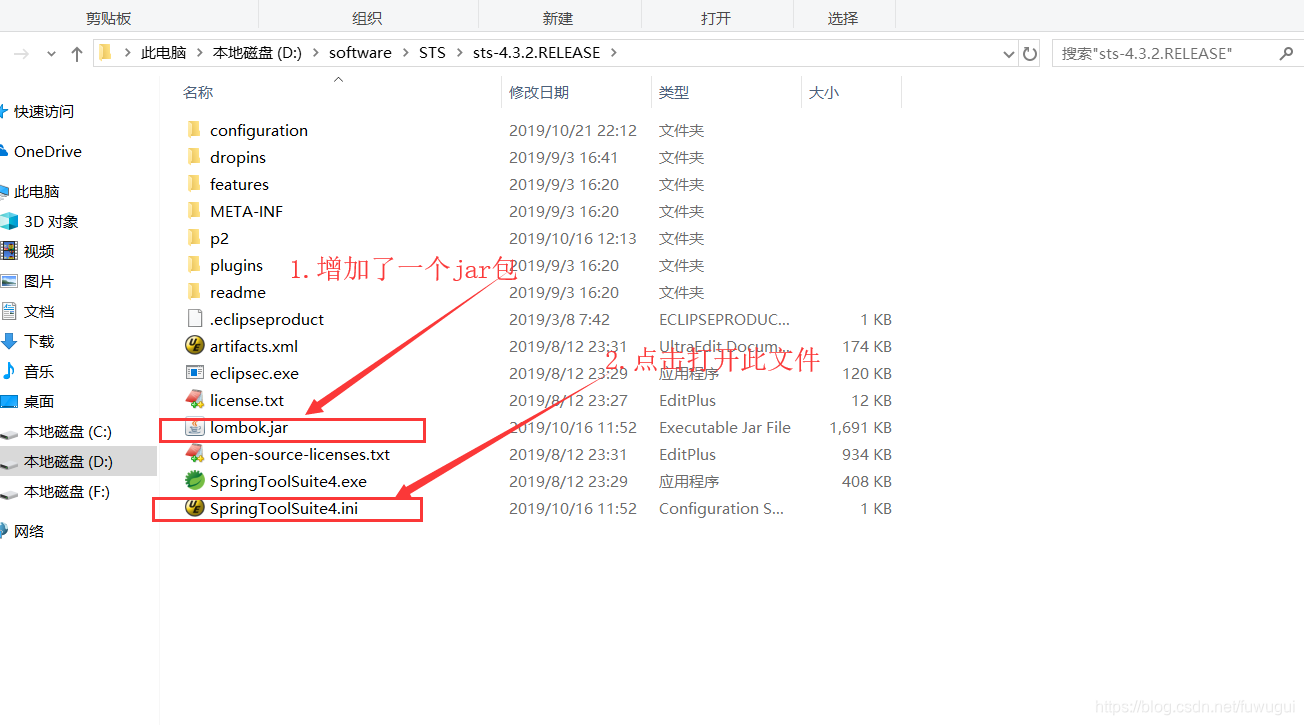Click the OneDrive cloud icon
Screen dimensions: 1304x725
3,151
